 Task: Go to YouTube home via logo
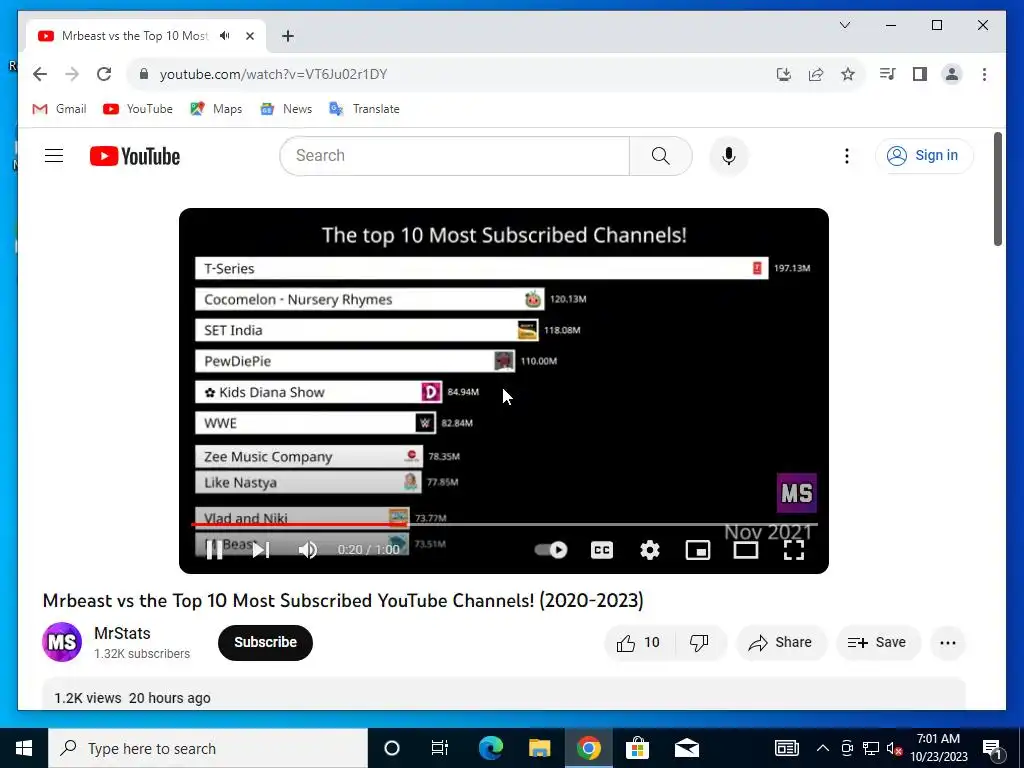pos(135,156)
